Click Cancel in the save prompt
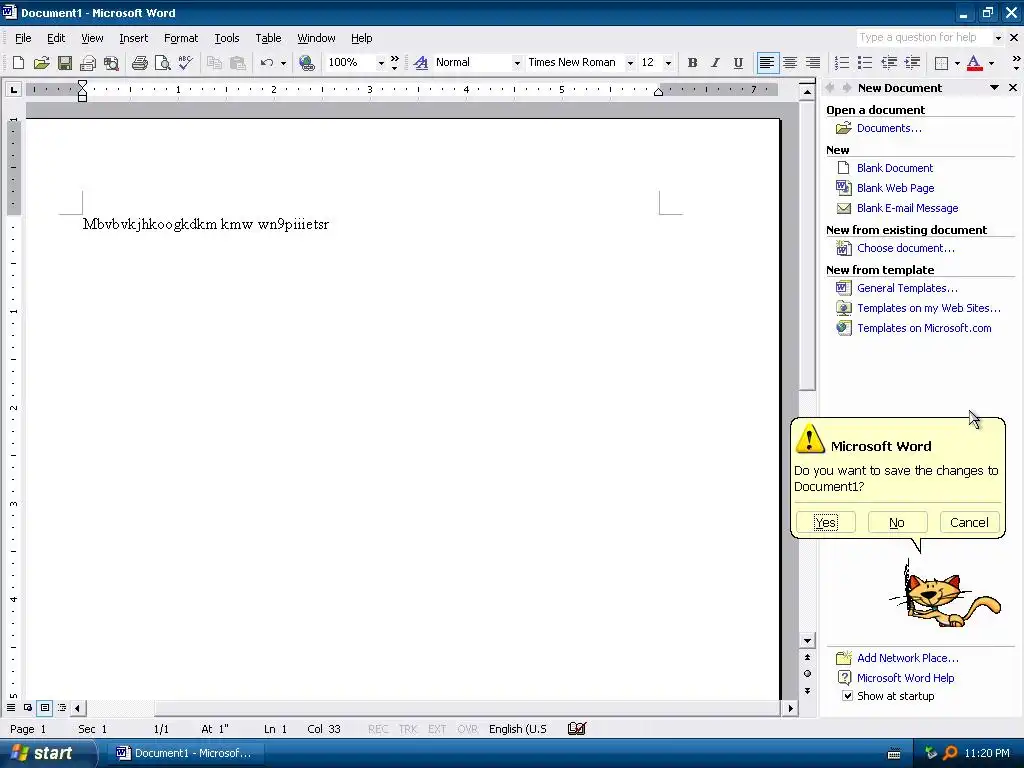This screenshot has height=768, width=1024. coord(969,522)
